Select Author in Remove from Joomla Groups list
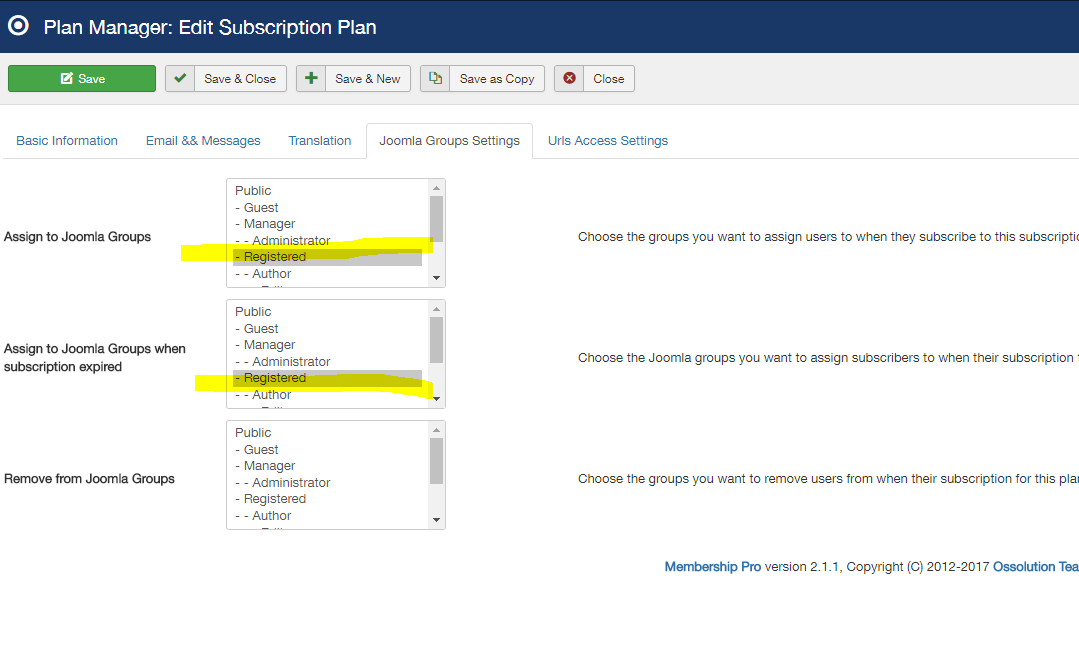This screenshot has height=655, width=1079. [x=328, y=515]
